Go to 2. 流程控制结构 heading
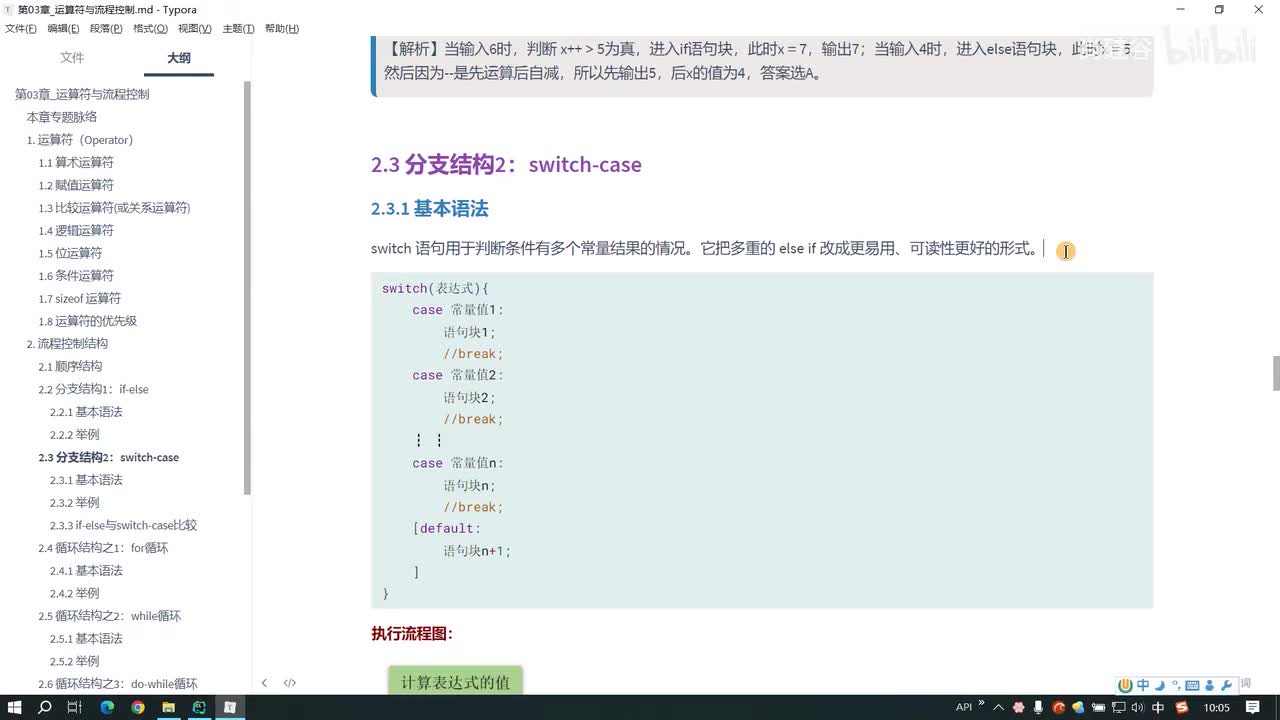Image resolution: width=1280 pixels, height=720 pixels. pyautogui.click(x=67, y=344)
